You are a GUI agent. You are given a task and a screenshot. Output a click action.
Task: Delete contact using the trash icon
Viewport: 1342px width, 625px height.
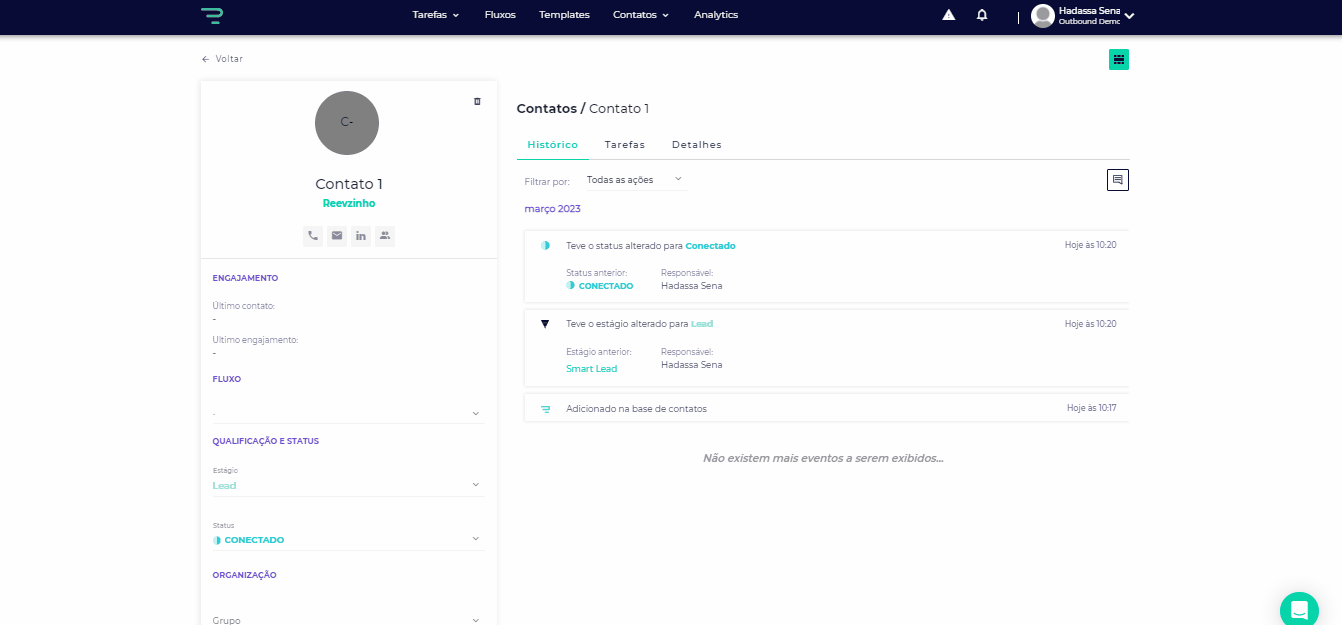click(x=477, y=102)
